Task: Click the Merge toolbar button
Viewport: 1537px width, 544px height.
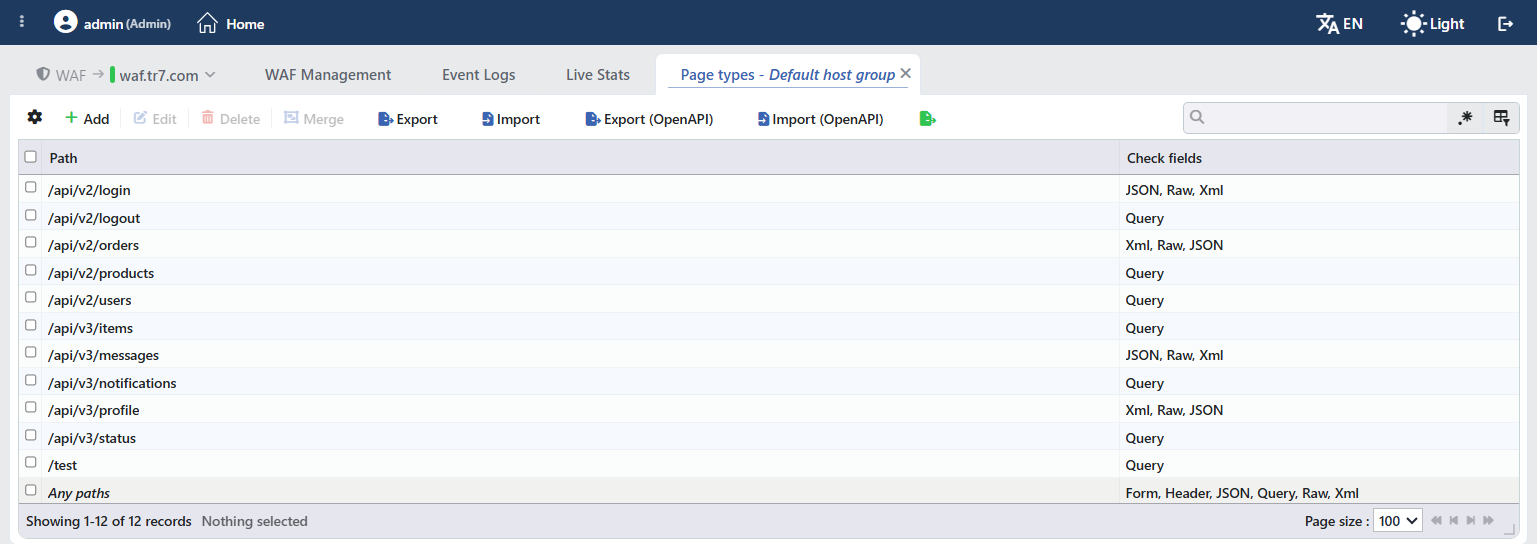Action: coord(313,119)
